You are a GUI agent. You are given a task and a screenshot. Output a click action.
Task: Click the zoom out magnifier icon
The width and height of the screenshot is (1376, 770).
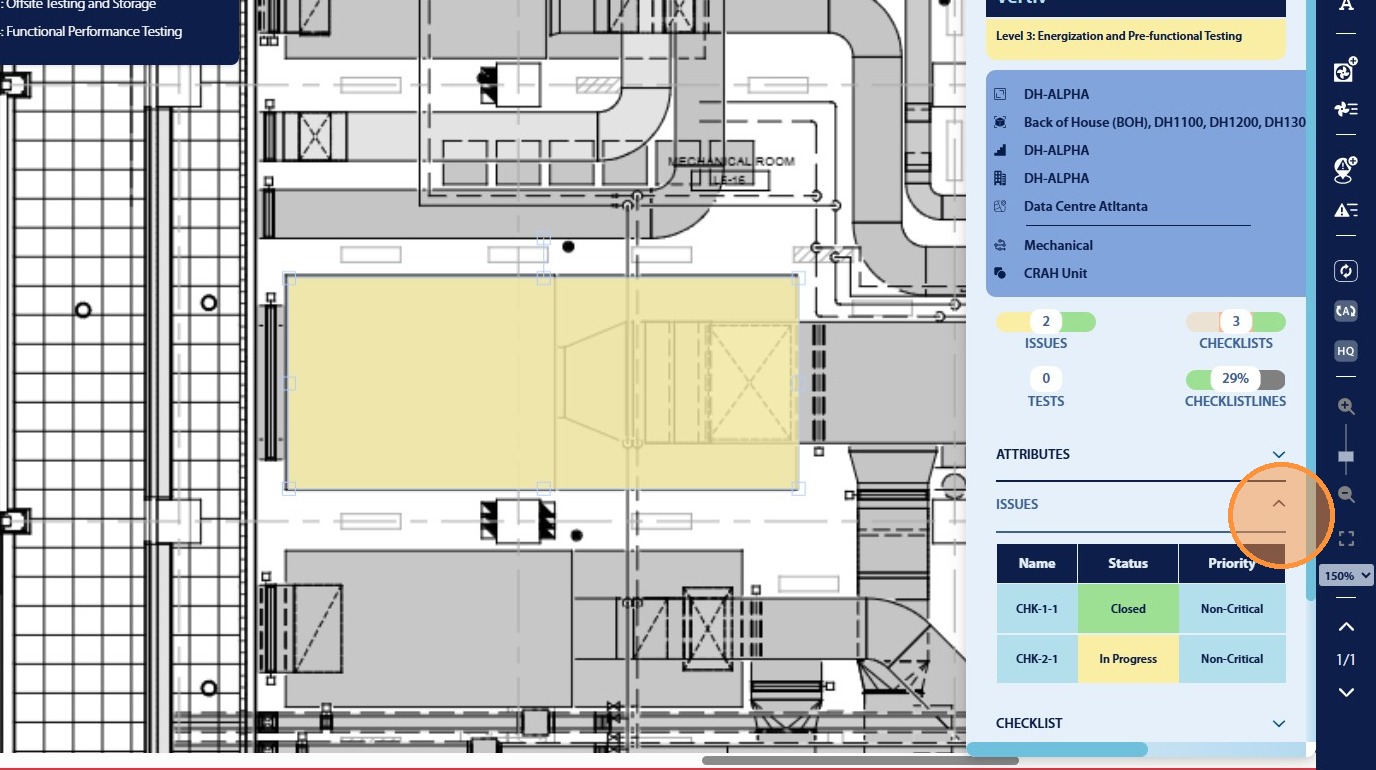point(1346,495)
